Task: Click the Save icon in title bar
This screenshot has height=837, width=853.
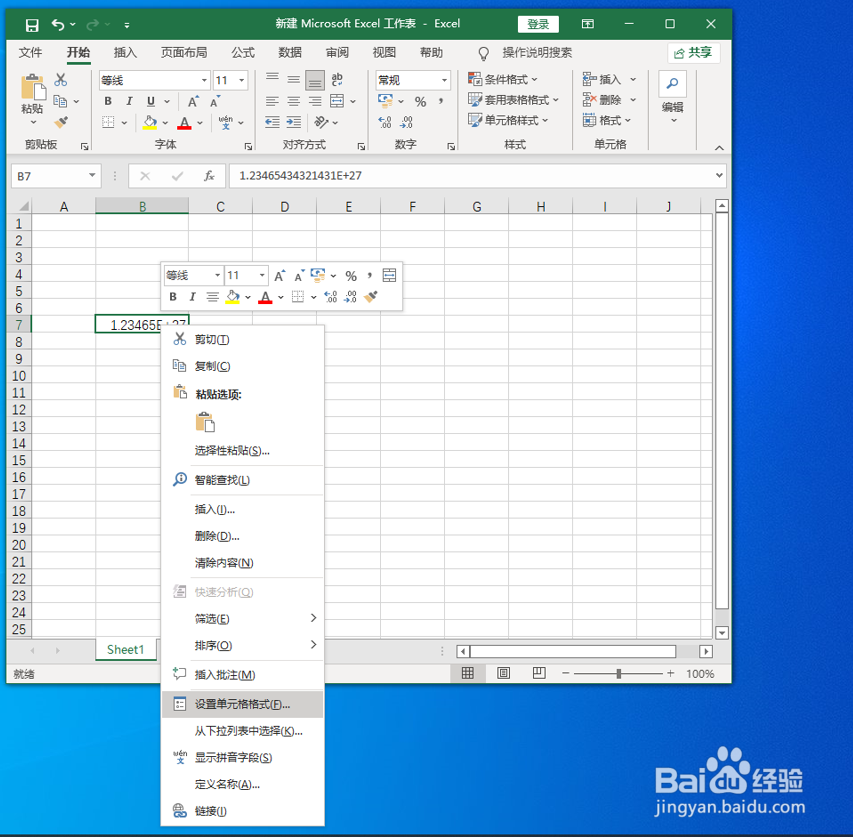Action: (32, 24)
